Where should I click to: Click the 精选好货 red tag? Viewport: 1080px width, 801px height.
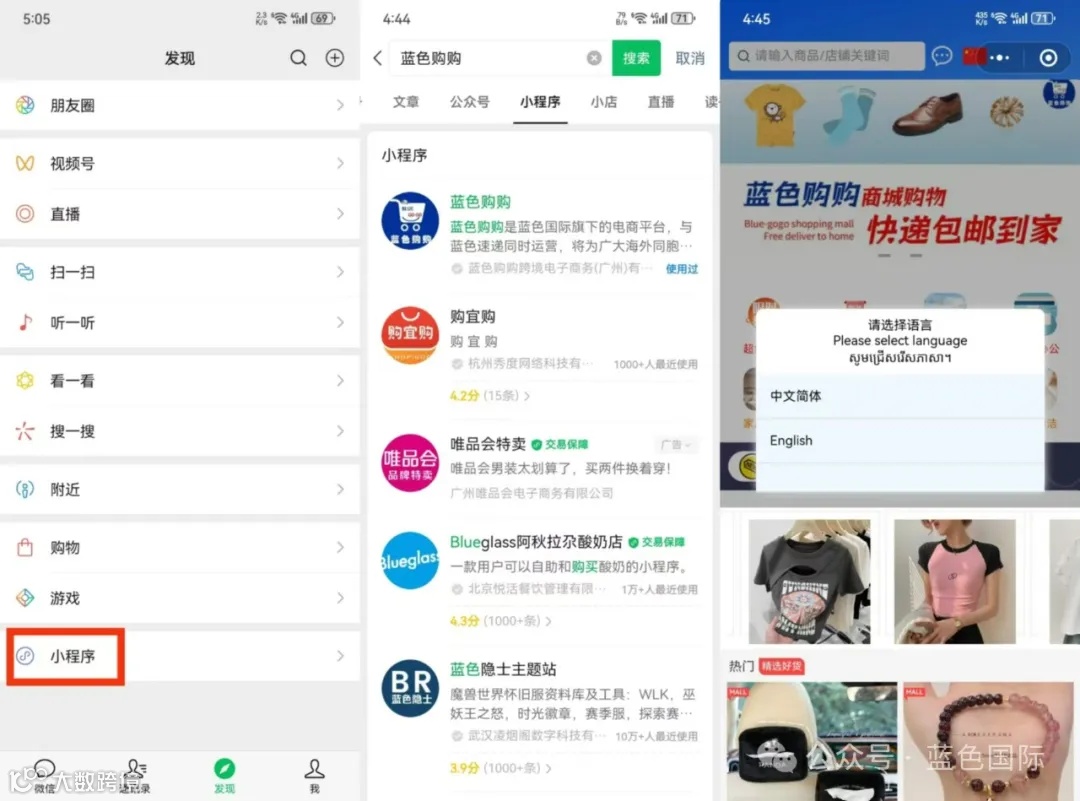(782, 666)
